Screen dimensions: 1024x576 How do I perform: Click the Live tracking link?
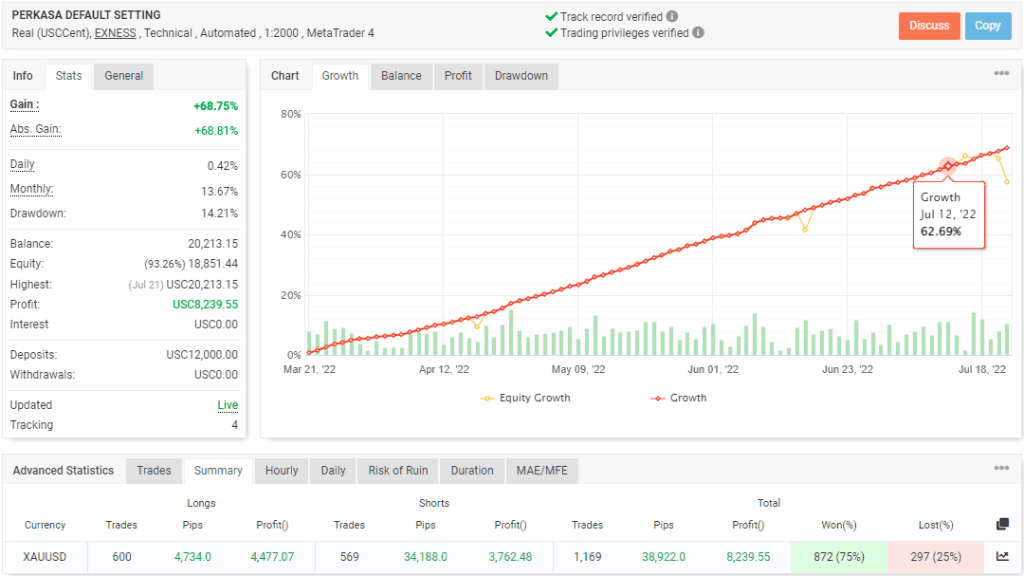click(x=227, y=405)
